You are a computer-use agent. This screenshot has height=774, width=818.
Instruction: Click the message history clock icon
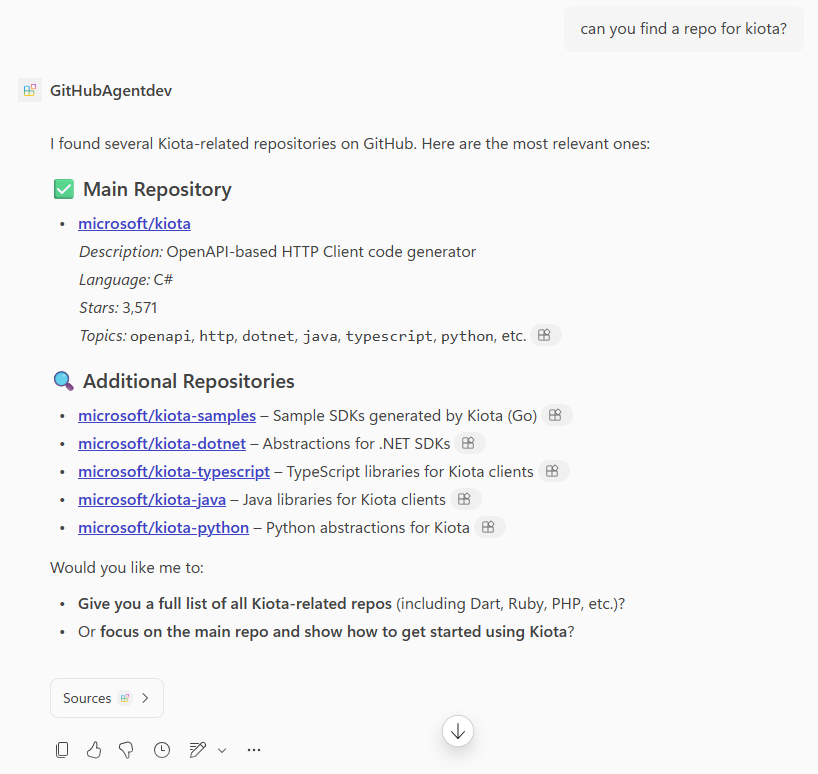[161, 749]
